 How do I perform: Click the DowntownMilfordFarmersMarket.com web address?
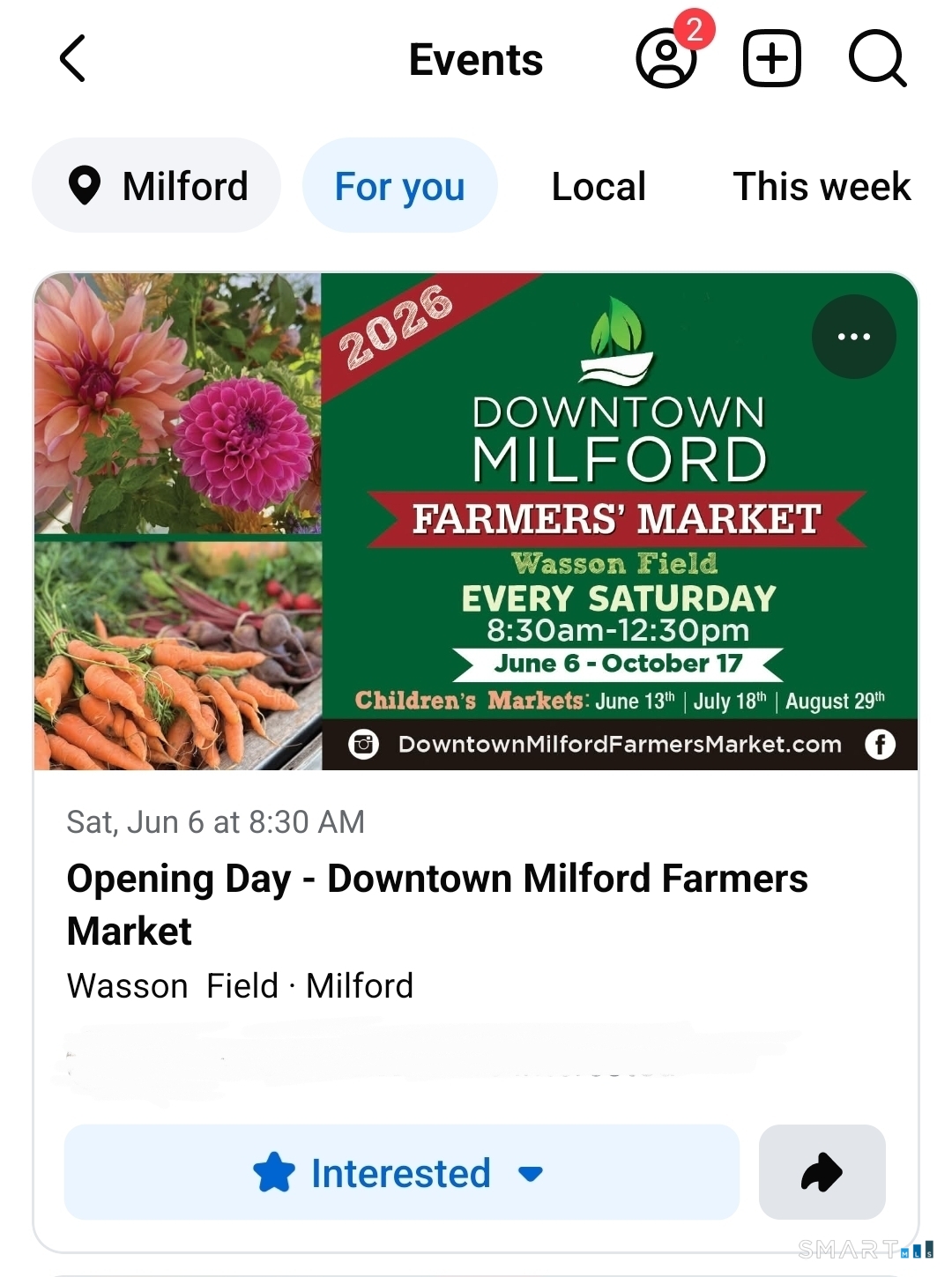click(x=620, y=744)
